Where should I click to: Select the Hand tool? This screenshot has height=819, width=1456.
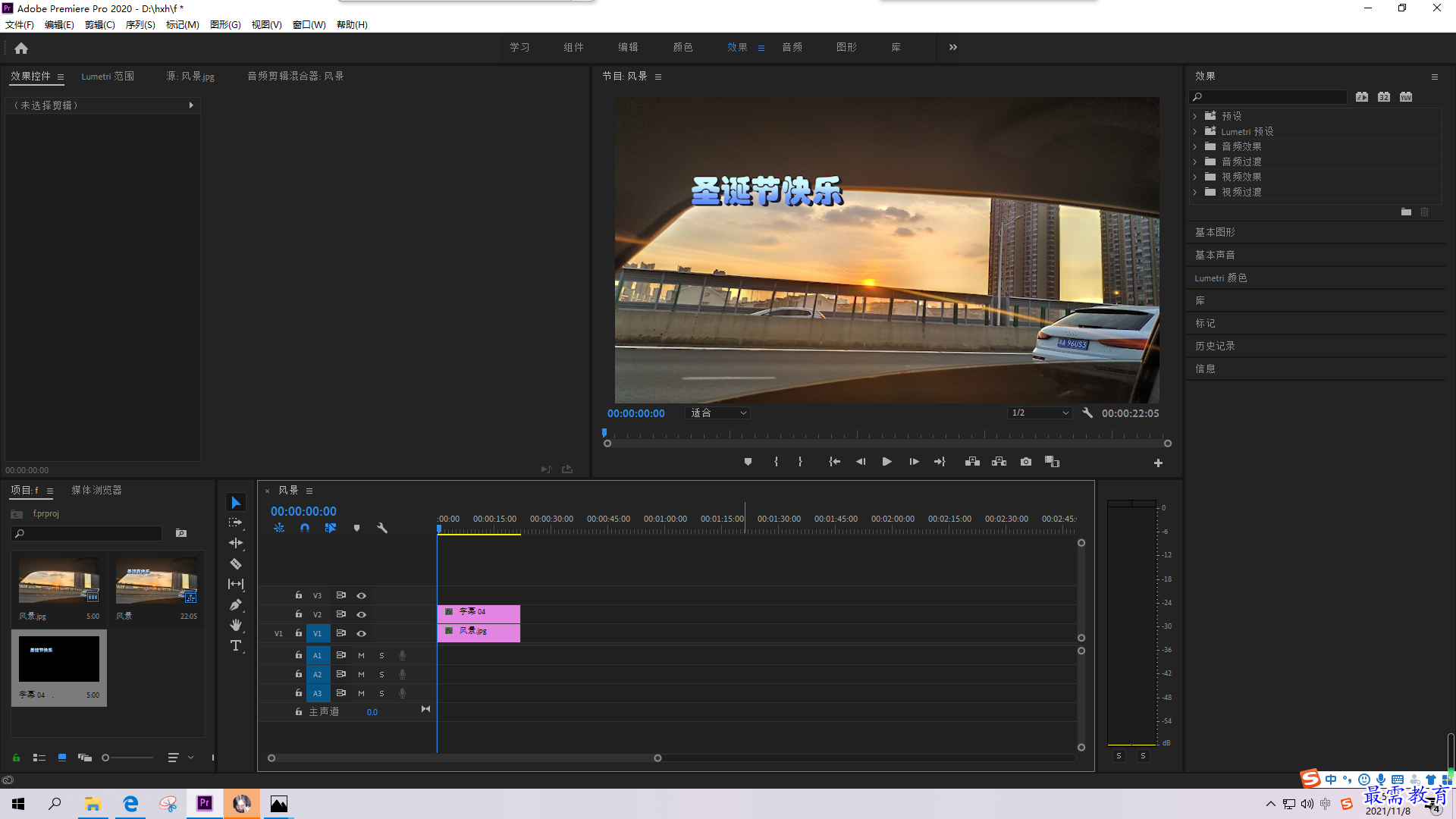coord(236,625)
